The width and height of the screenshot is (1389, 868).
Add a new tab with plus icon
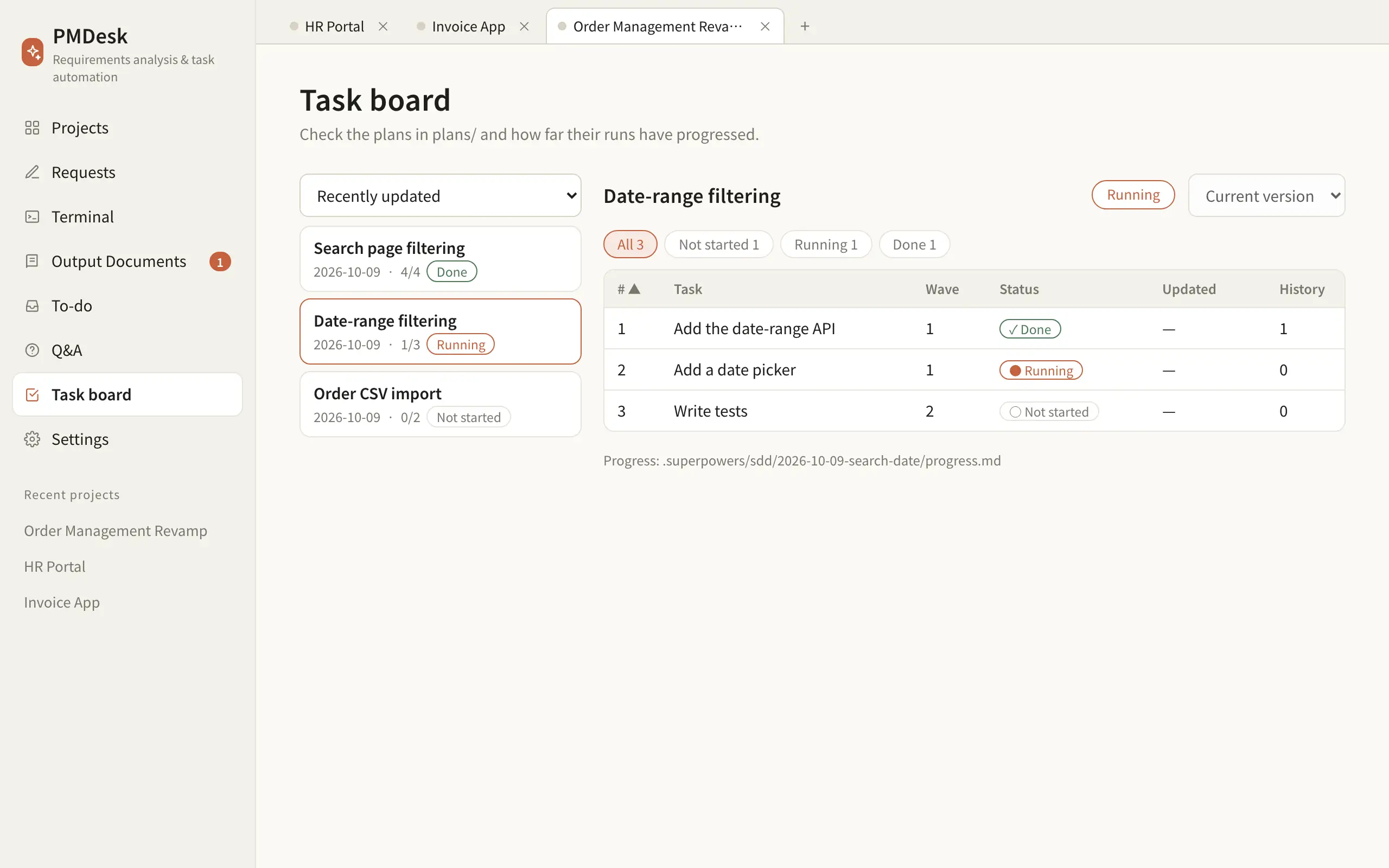[x=805, y=27]
